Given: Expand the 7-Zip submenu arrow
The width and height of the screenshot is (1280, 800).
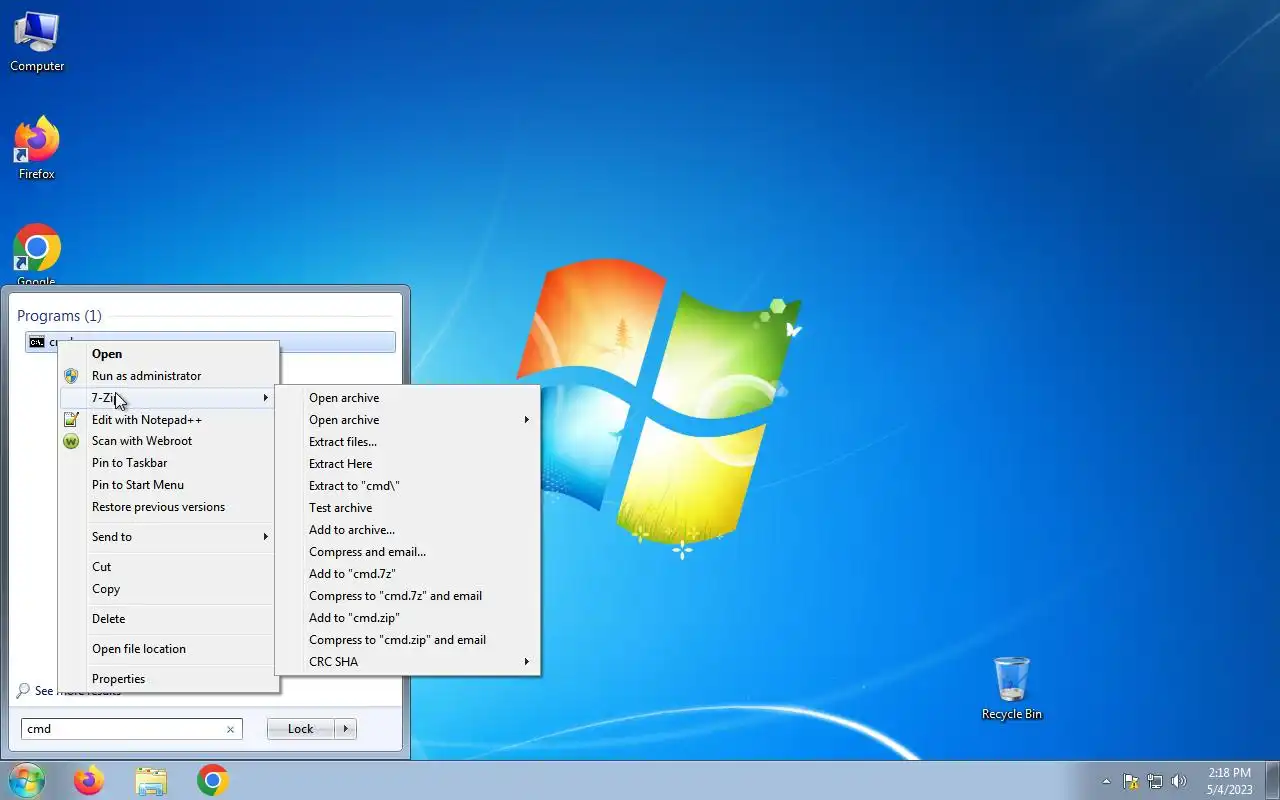Looking at the screenshot, I should [266, 398].
